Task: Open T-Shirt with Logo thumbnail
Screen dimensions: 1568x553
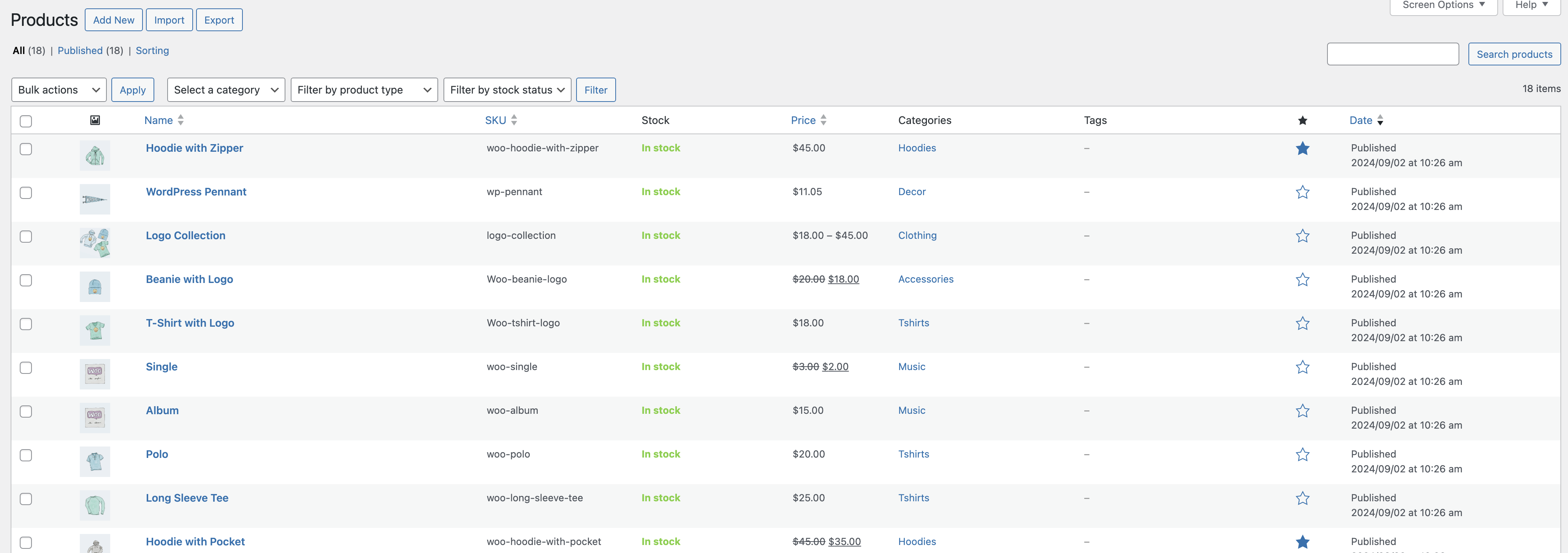Action: coord(95,331)
